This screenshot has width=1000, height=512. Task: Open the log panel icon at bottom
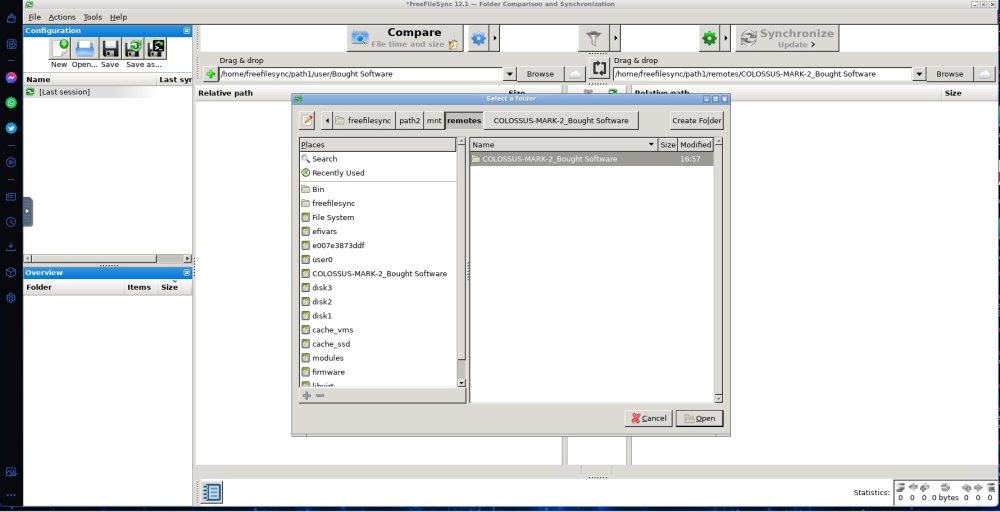(x=211, y=492)
